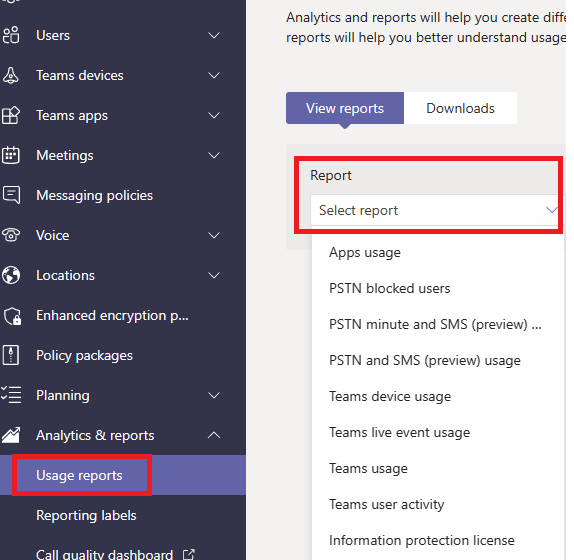Viewport: 574px width, 560px height.
Task: Click the Voice telephone icon
Action: pyautogui.click(x=11, y=235)
